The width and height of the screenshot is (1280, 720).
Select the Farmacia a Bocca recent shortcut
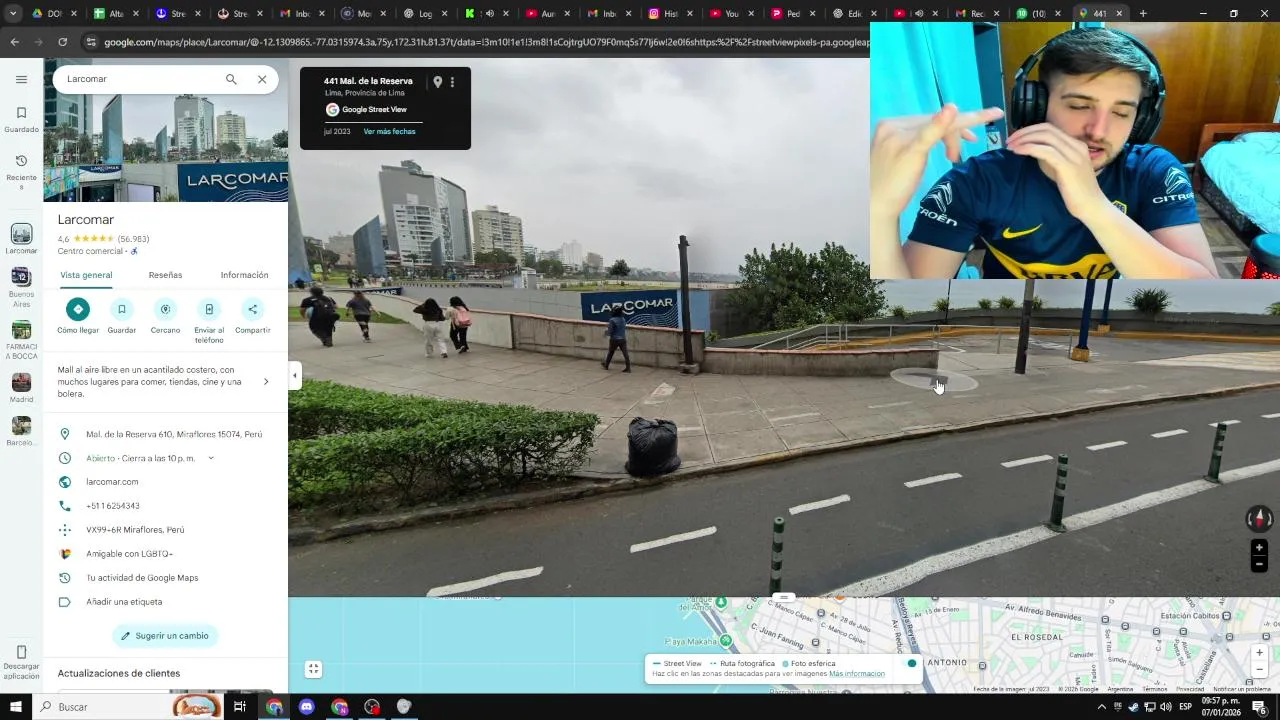(21, 340)
